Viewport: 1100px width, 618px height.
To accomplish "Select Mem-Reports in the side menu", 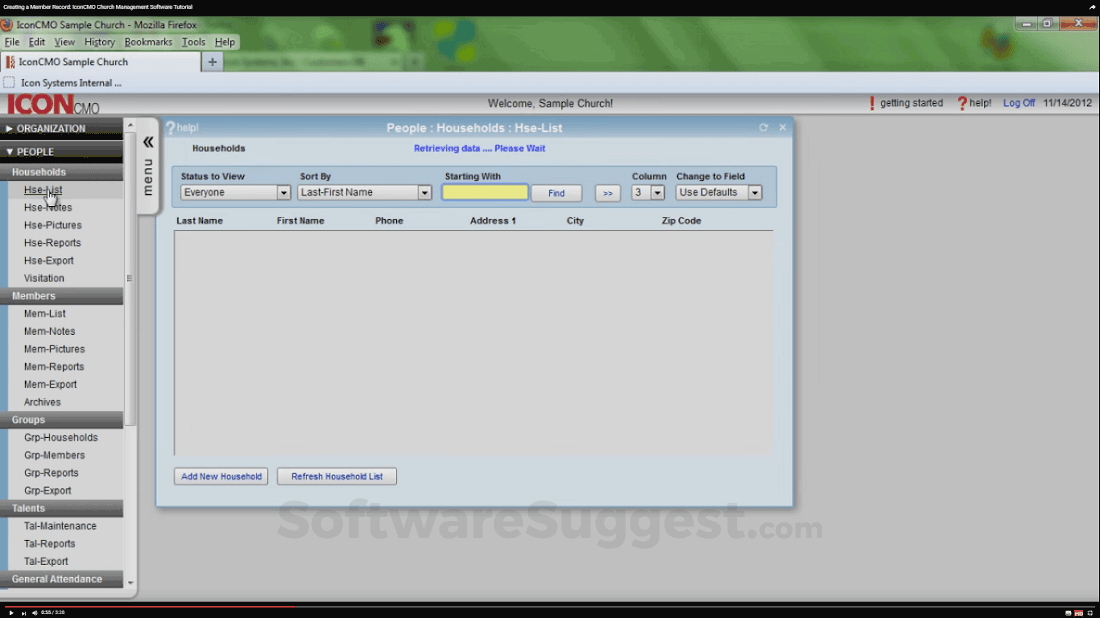I will click(x=53, y=367).
